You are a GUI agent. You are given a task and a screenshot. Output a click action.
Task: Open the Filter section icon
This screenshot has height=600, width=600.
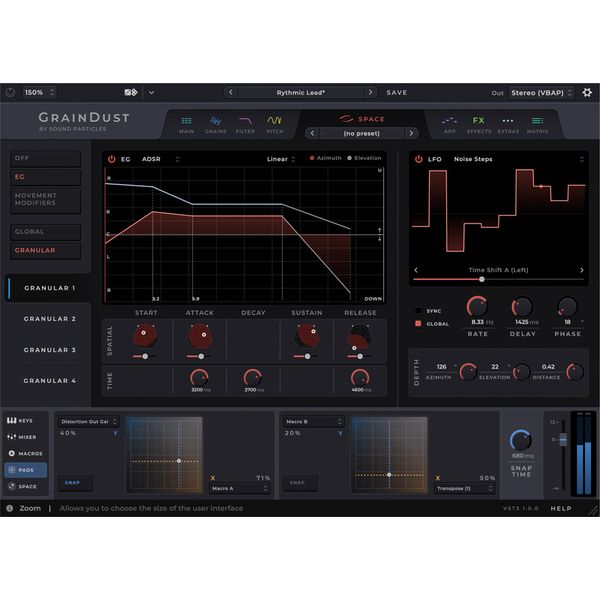(x=245, y=125)
